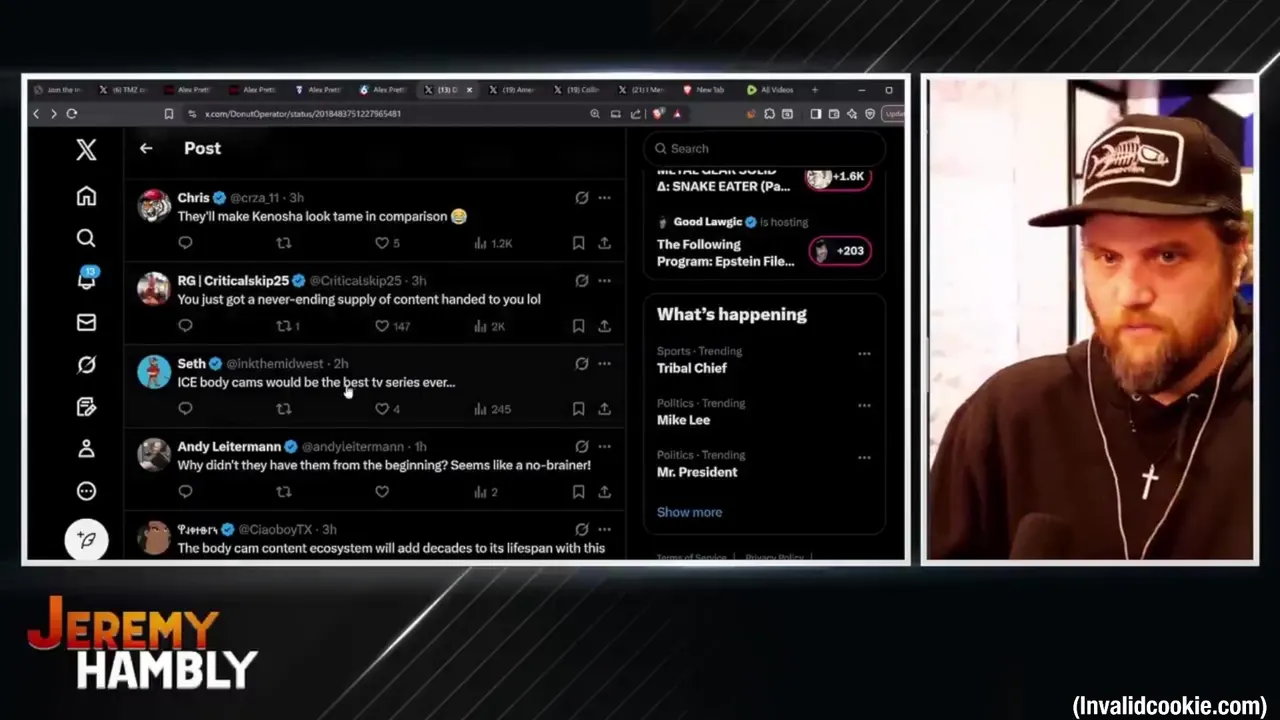Open more options on Andy Leitermann's comment
This screenshot has width=1280, height=720.
pos(604,447)
